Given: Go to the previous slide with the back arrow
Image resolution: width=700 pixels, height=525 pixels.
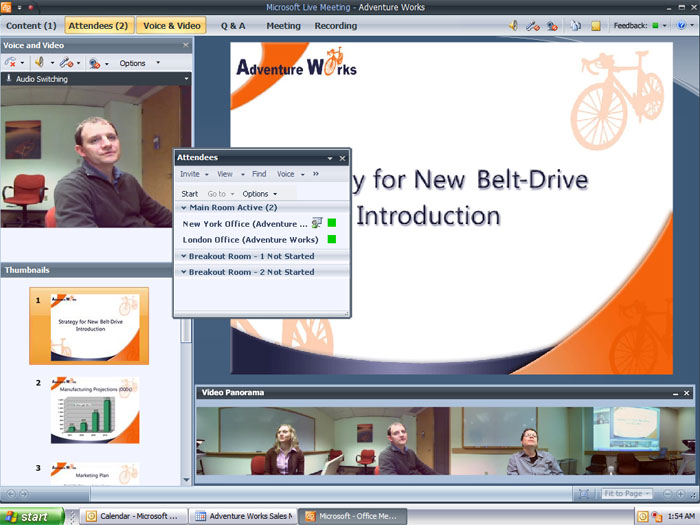Looking at the screenshot, I should 11,494.
